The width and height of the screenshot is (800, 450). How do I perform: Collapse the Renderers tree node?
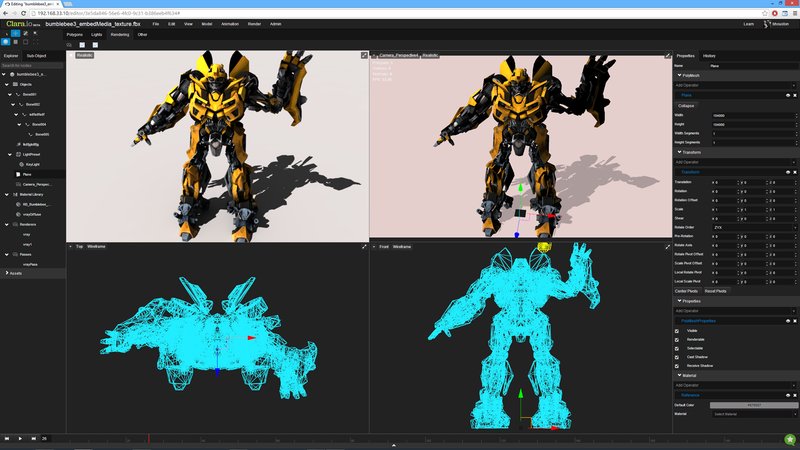point(7,224)
